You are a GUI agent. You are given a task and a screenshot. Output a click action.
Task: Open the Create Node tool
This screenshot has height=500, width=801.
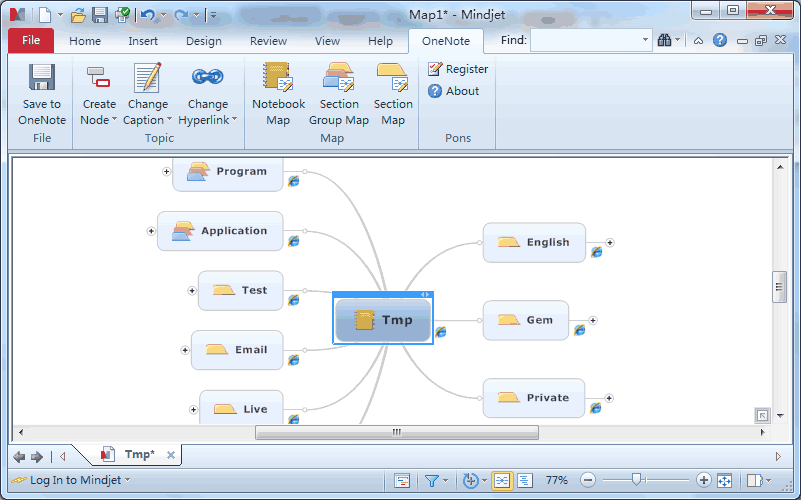(x=99, y=95)
